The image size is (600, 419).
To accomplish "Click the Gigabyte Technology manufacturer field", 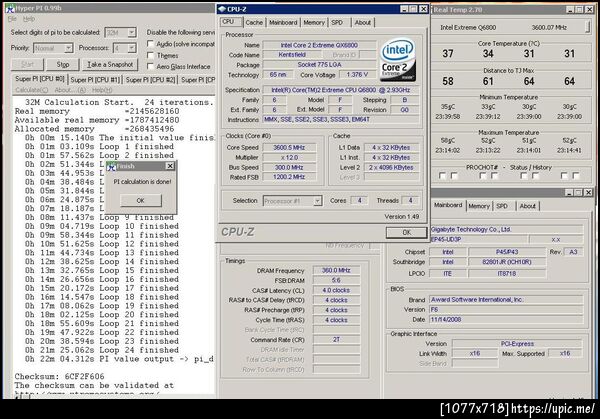I will (506, 230).
